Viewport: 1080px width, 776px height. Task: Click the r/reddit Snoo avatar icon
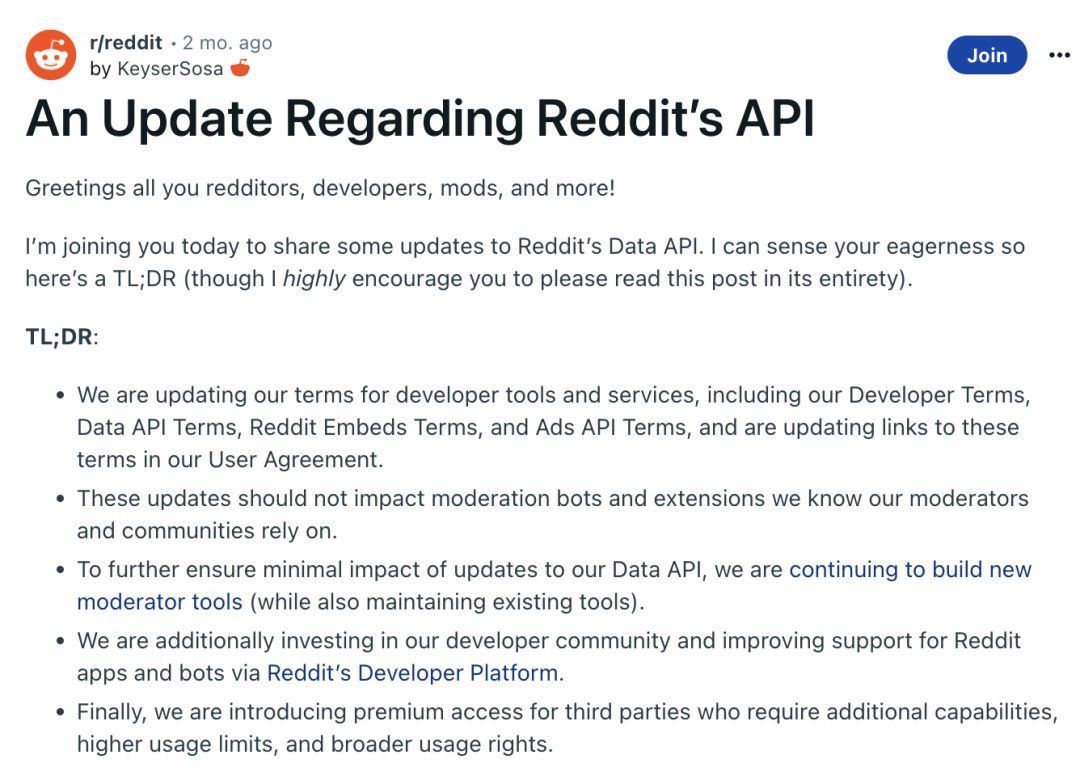51,55
